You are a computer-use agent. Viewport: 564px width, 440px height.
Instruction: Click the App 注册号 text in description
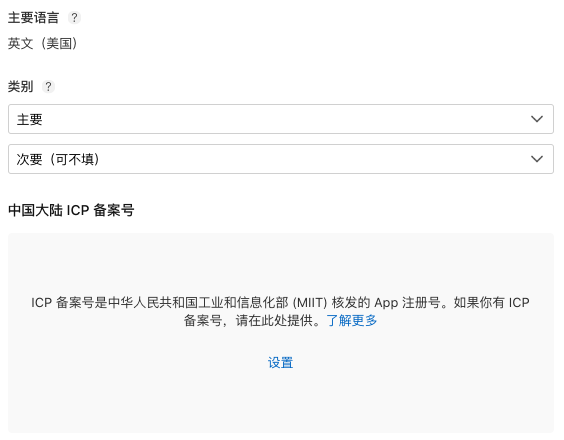tap(407, 303)
